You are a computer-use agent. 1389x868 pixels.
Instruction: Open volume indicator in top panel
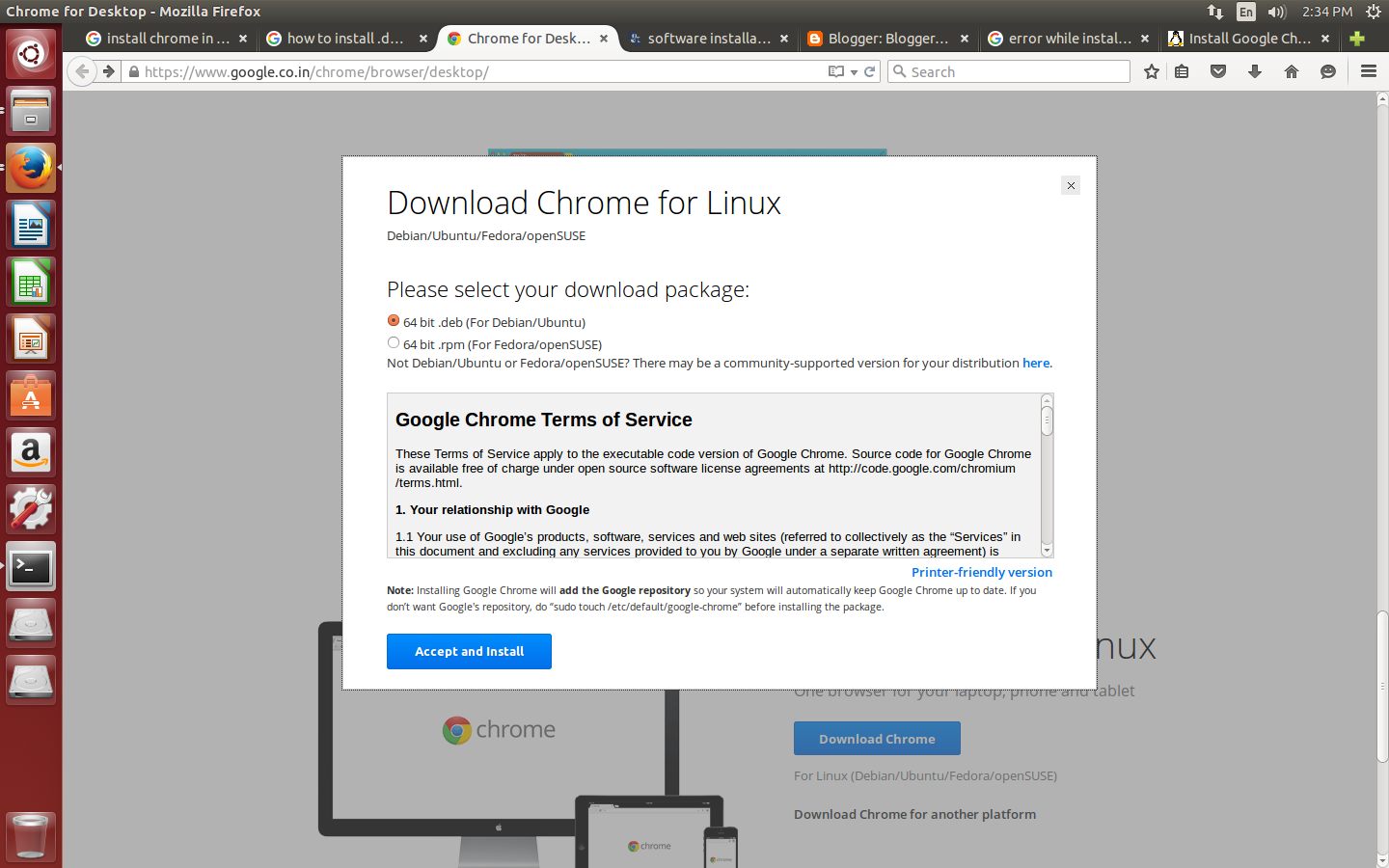1277,12
